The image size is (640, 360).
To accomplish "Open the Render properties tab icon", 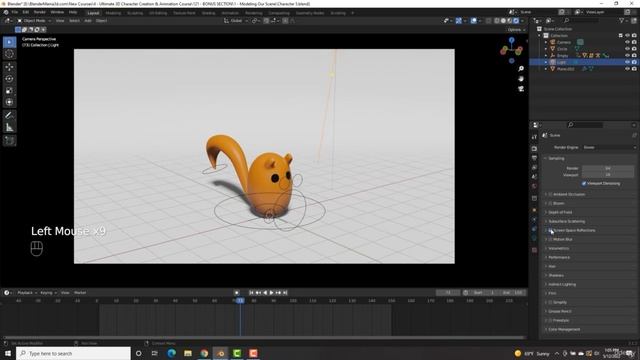I will pos(534,149).
